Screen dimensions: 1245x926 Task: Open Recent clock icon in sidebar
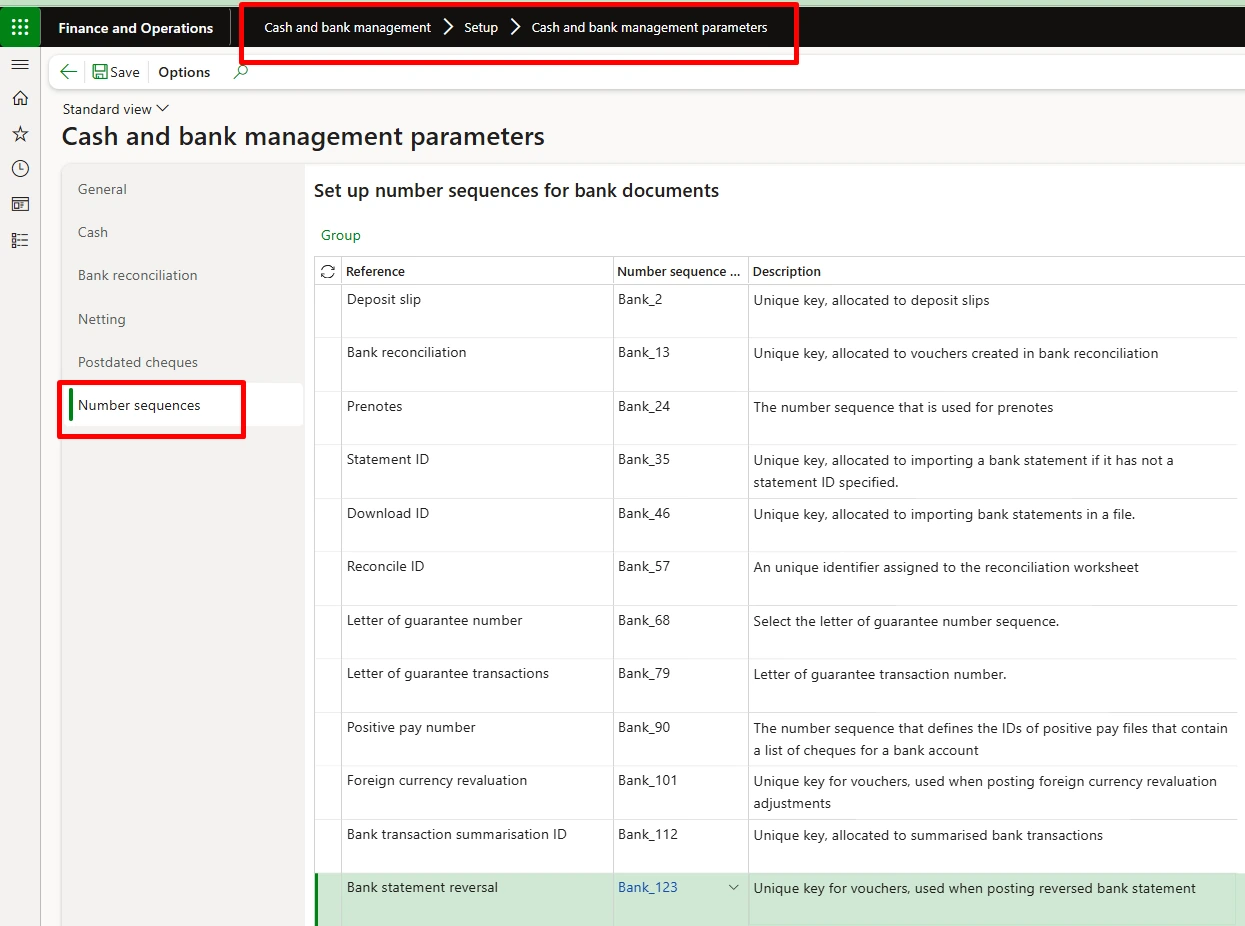pyautogui.click(x=20, y=169)
